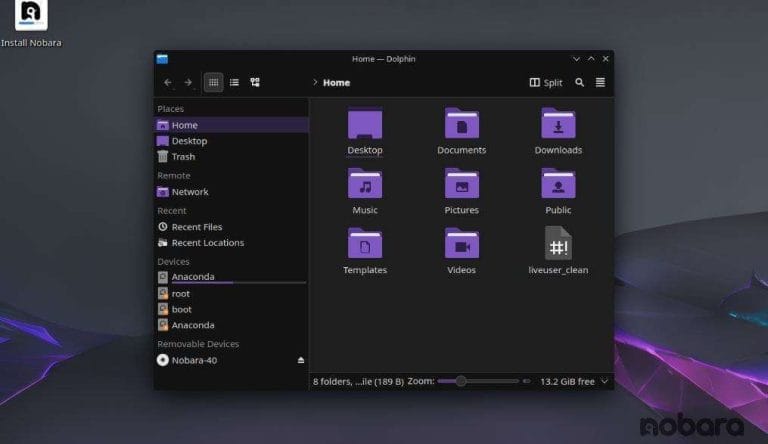Minimize the Dolphin window
The width and height of the screenshot is (768, 444).
[576, 59]
